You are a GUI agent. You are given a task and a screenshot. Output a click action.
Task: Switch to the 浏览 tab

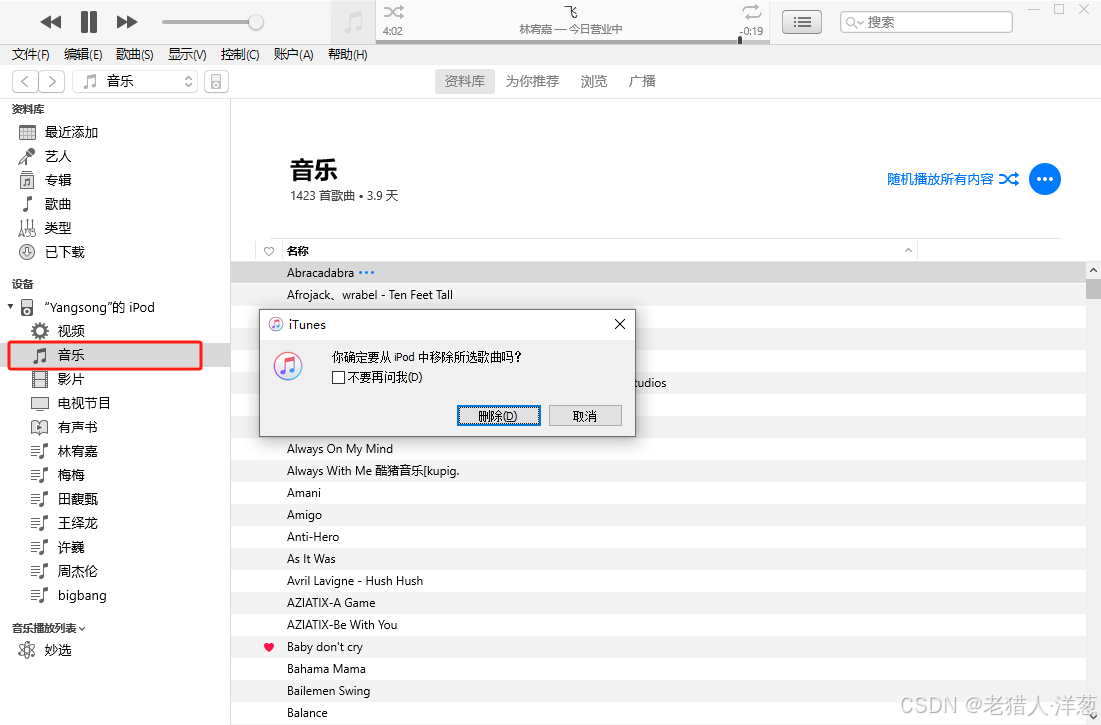click(x=594, y=81)
